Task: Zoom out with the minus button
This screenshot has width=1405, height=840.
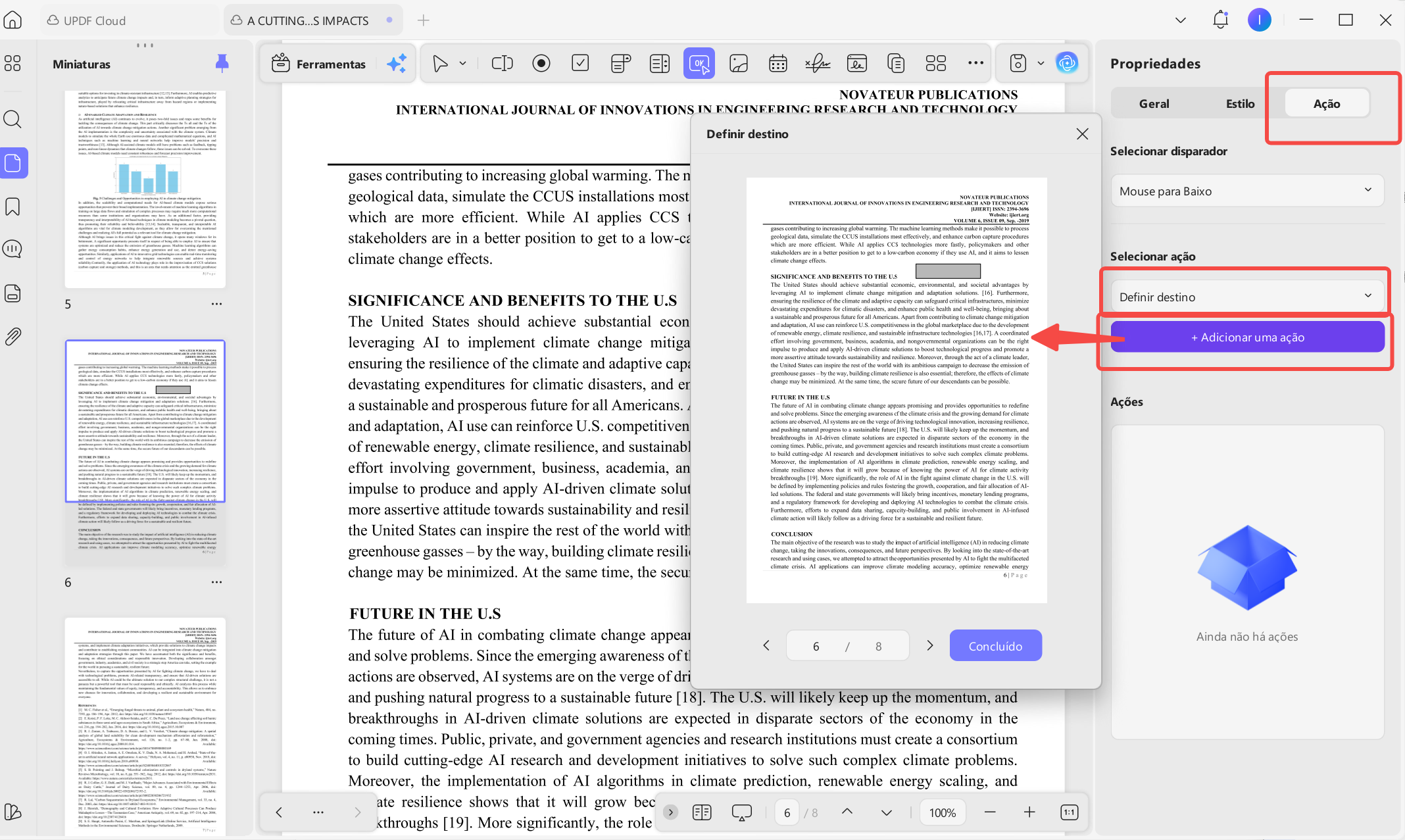Action: (x=990, y=812)
